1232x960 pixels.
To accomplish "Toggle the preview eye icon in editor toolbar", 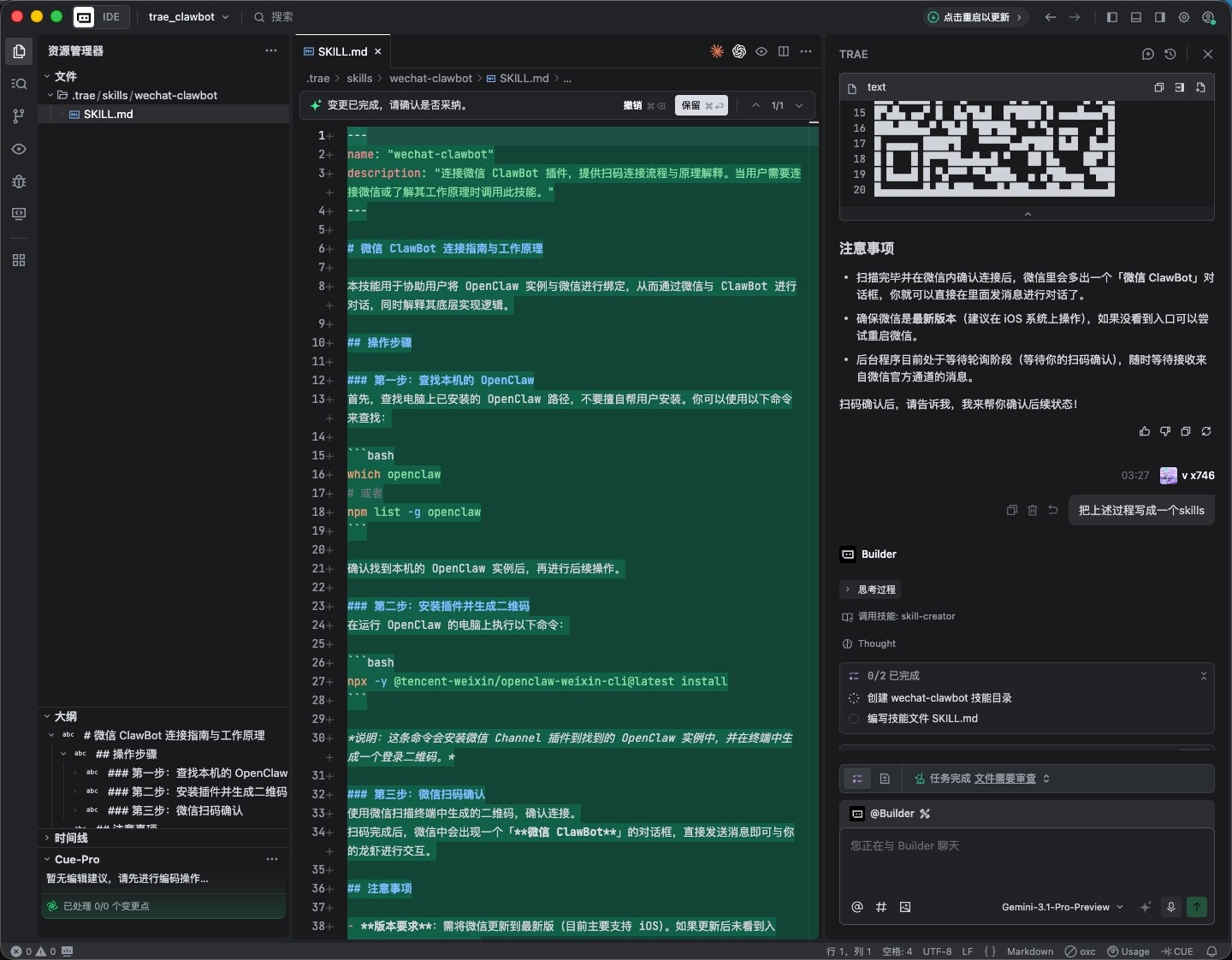I will (761, 51).
